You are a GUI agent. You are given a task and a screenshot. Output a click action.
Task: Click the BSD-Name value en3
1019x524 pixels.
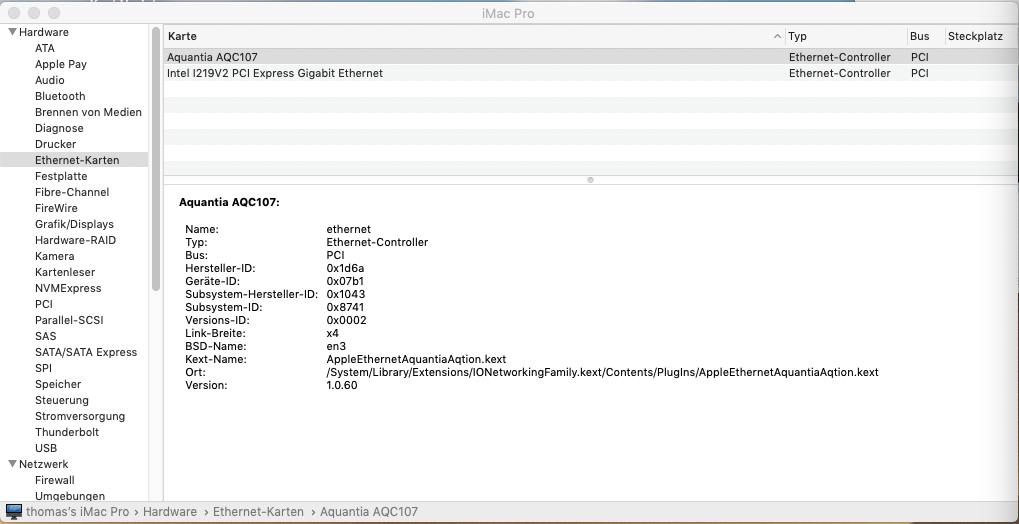(x=336, y=347)
